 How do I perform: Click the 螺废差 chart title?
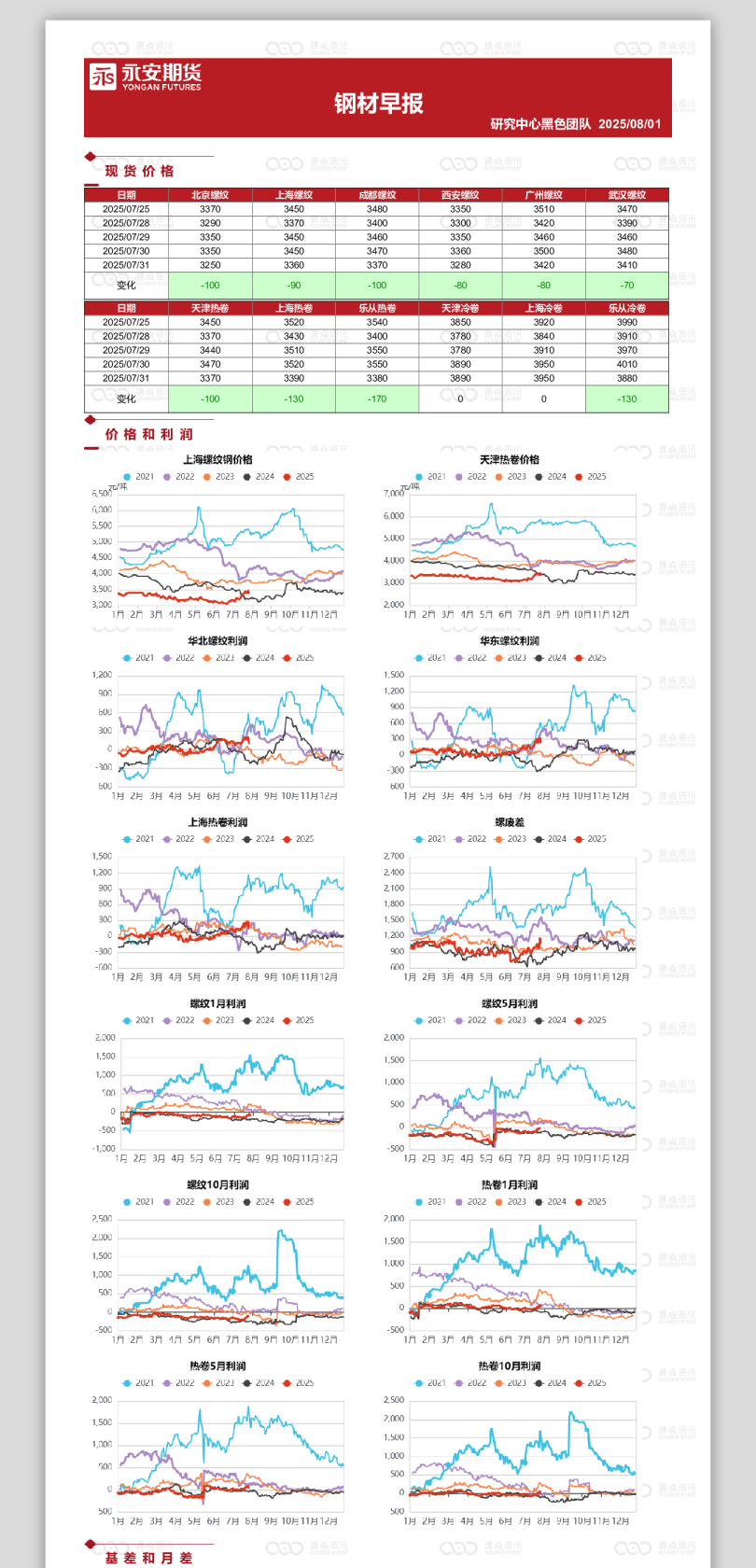click(510, 822)
